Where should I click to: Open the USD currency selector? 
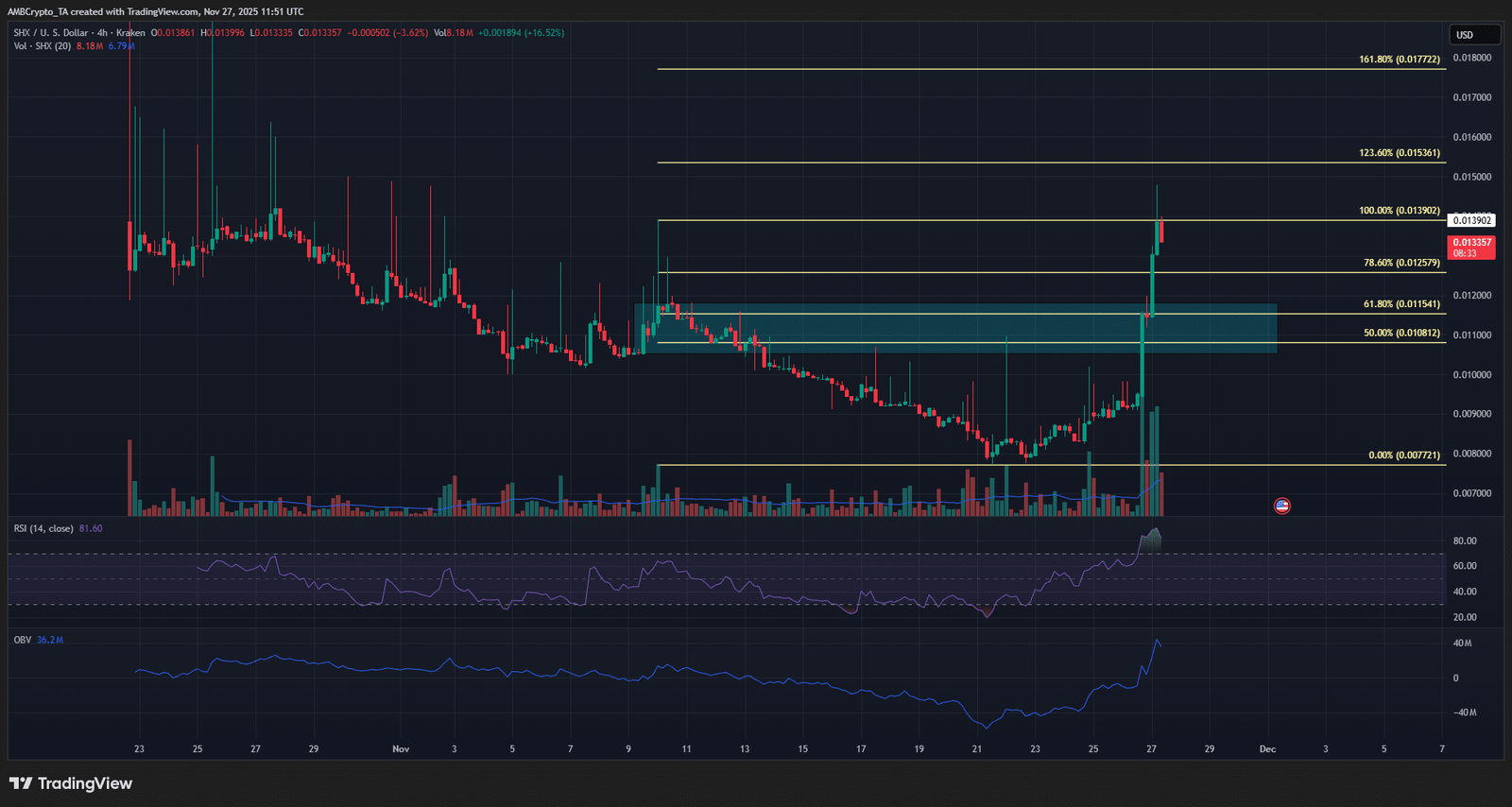tap(1475, 35)
